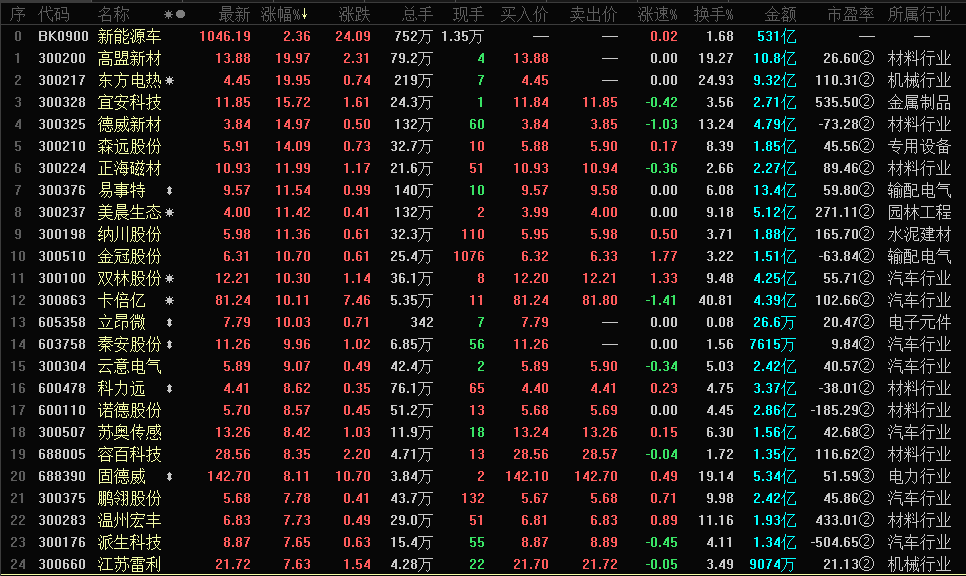Viewport: 966px width, 576px height.
Task: Sort by the 涨速% column header
Action: pos(657,14)
